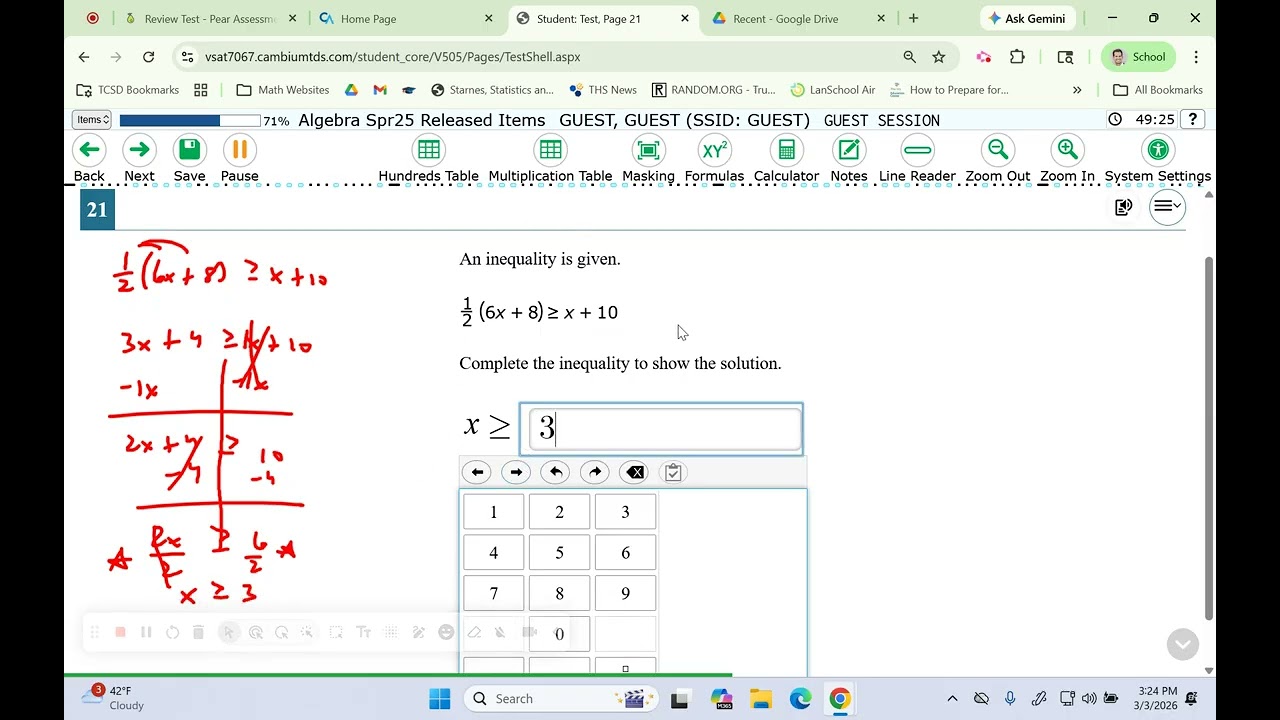Click the Zoom In magnifier

pos(1067,159)
